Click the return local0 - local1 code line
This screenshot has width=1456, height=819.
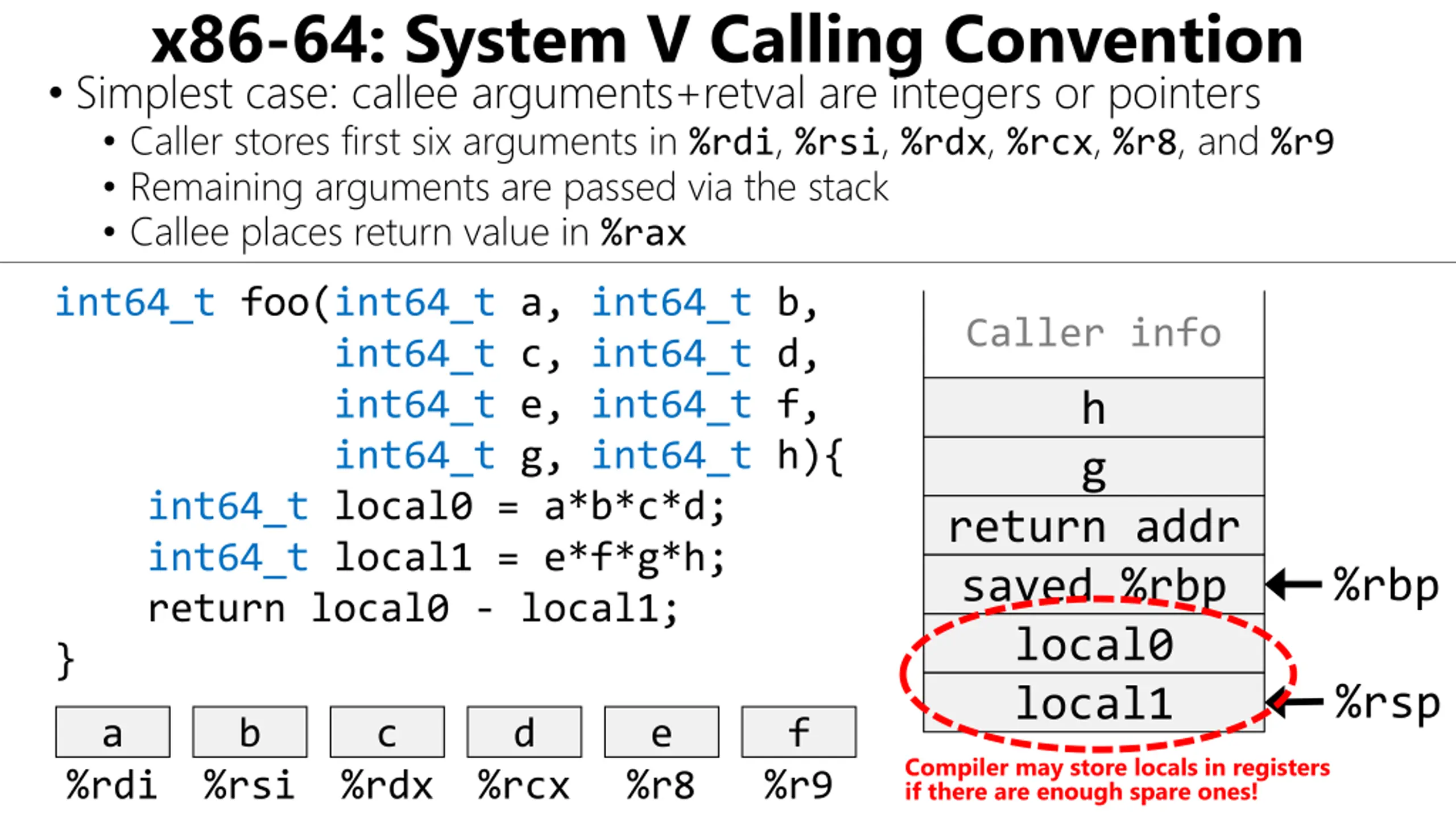pyautogui.click(x=413, y=609)
